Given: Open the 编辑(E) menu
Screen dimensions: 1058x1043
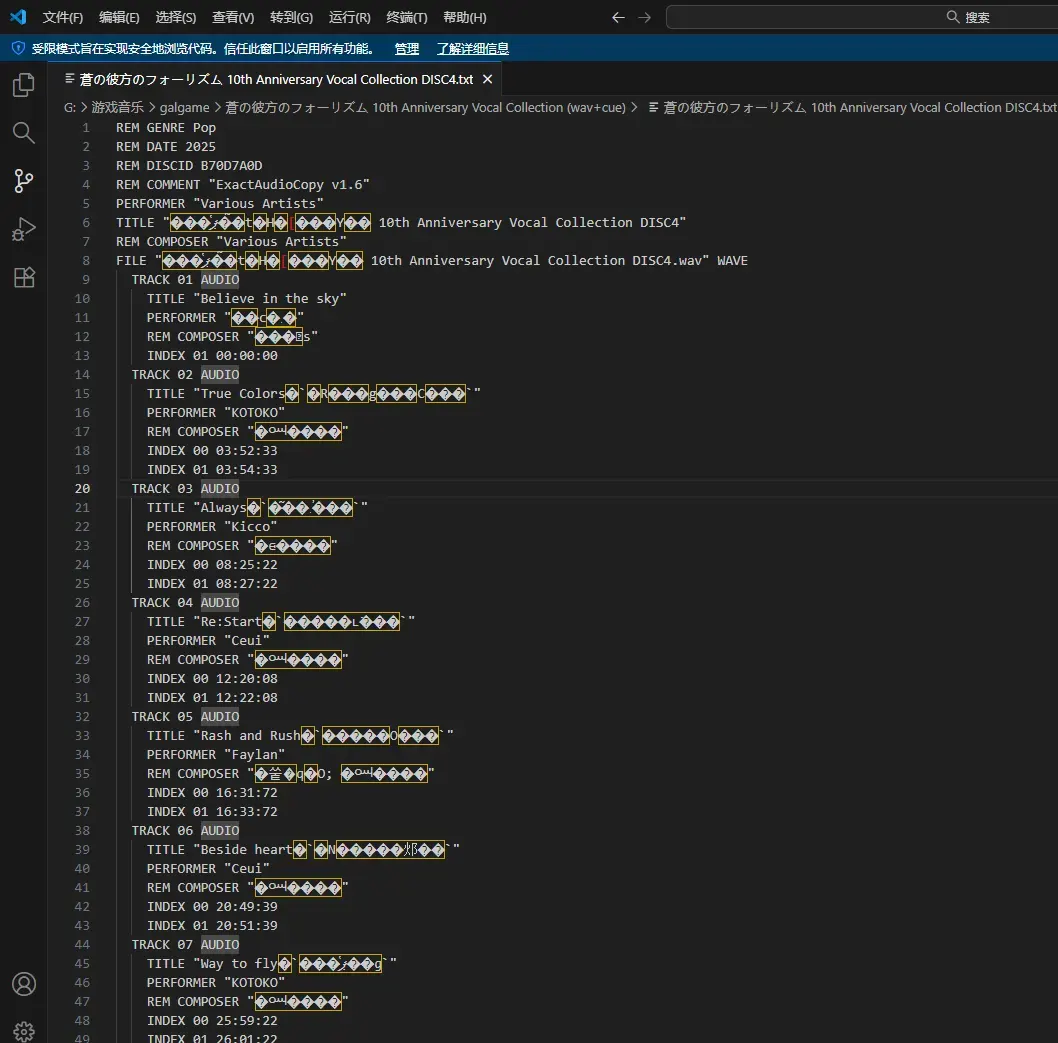Looking at the screenshot, I should [119, 18].
